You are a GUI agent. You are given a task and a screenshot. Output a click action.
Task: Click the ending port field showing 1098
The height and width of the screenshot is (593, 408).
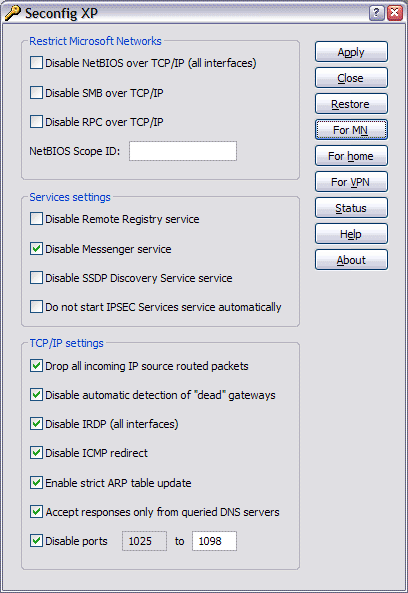(214, 541)
